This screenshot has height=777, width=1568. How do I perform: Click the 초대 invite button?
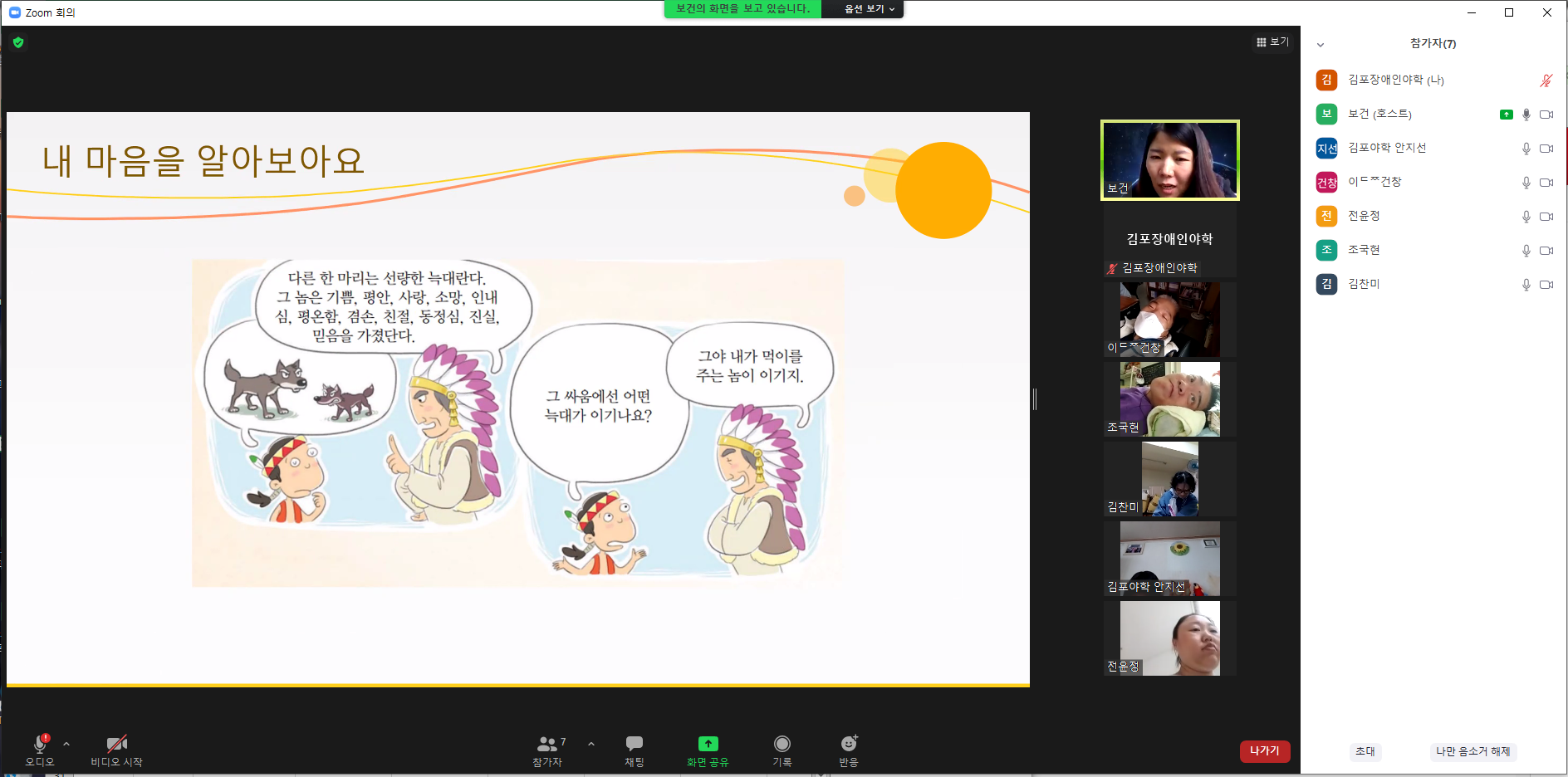(1365, 751)
